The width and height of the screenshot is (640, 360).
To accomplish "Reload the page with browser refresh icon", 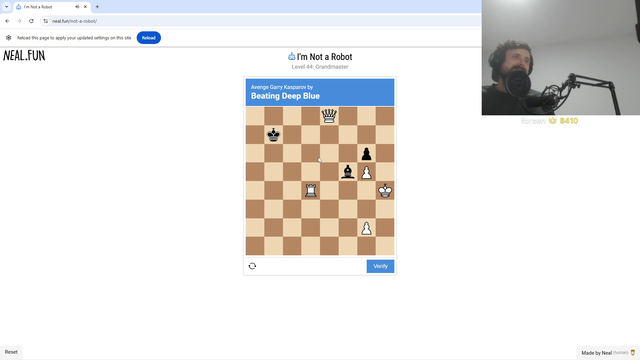I will coord(31,21).
